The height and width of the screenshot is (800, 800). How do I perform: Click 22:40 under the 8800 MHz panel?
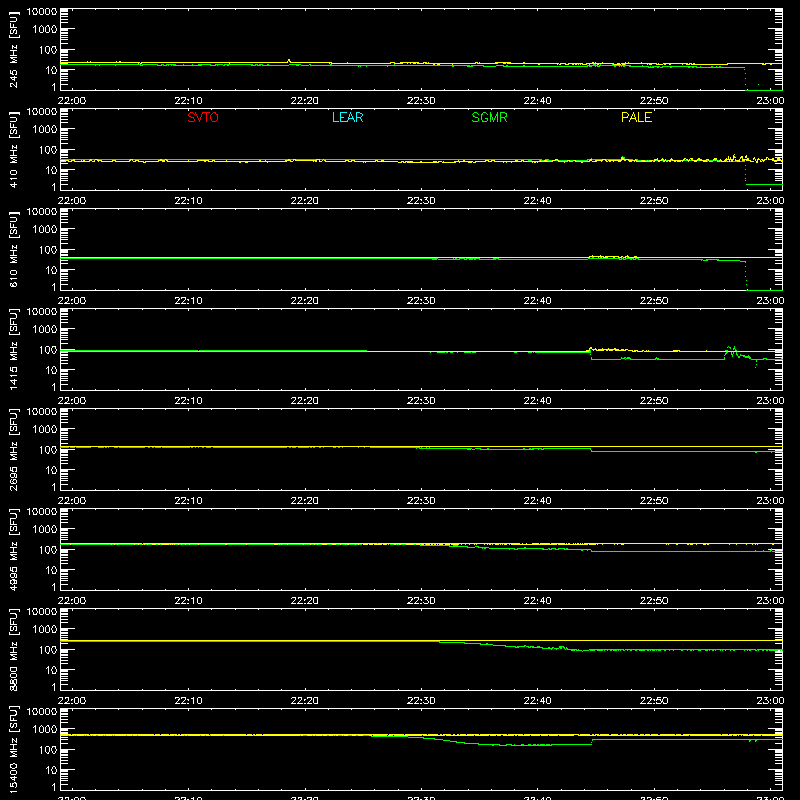pos(537,701)
